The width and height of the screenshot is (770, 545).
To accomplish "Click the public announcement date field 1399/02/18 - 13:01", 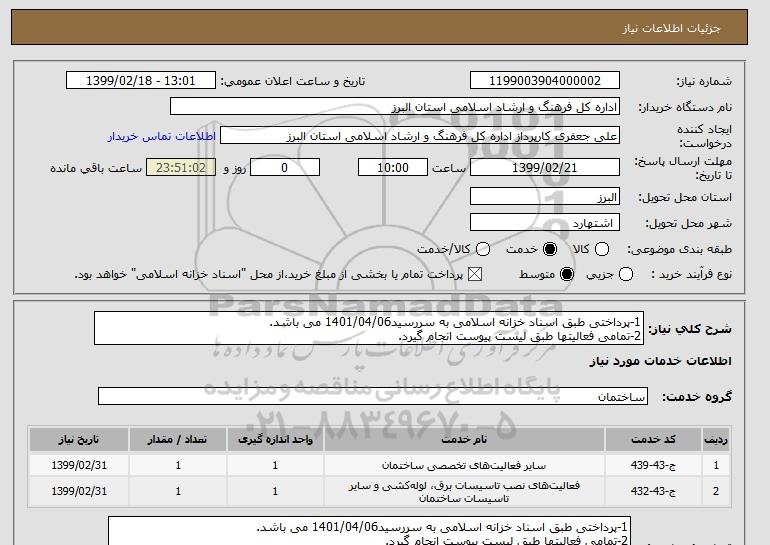I will pyautogui.click(x=141, y=81).
